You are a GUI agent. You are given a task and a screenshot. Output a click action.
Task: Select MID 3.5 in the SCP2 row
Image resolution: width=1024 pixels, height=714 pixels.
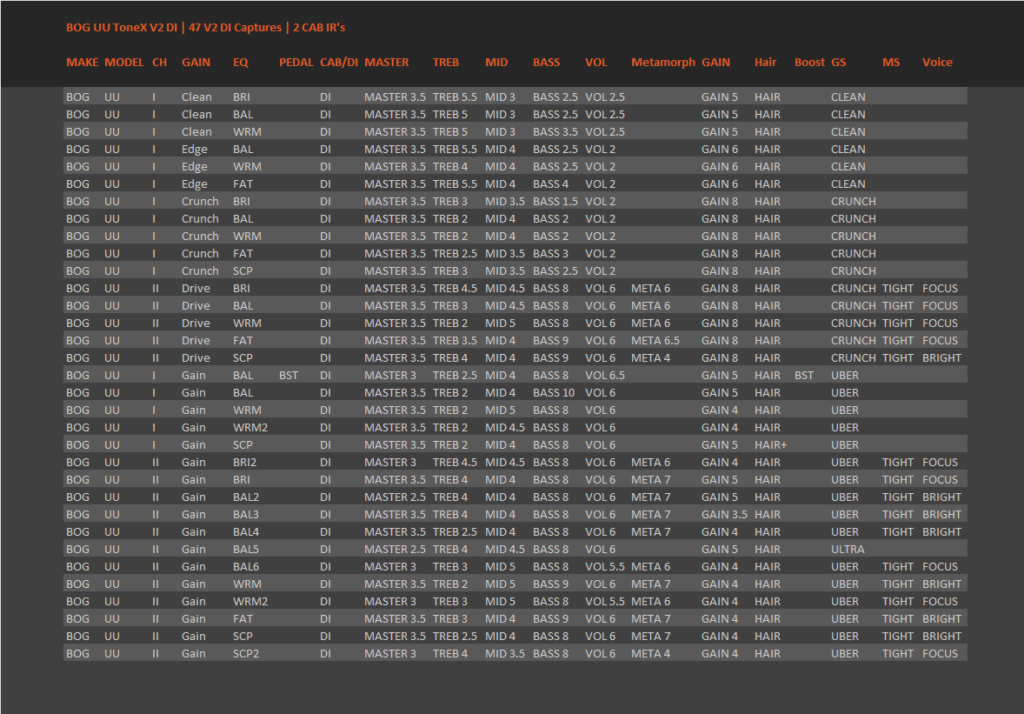(x=505, y=654)
